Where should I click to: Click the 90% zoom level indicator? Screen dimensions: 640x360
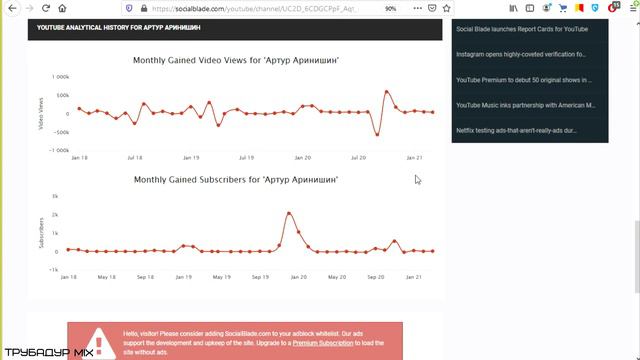[390, 9]
